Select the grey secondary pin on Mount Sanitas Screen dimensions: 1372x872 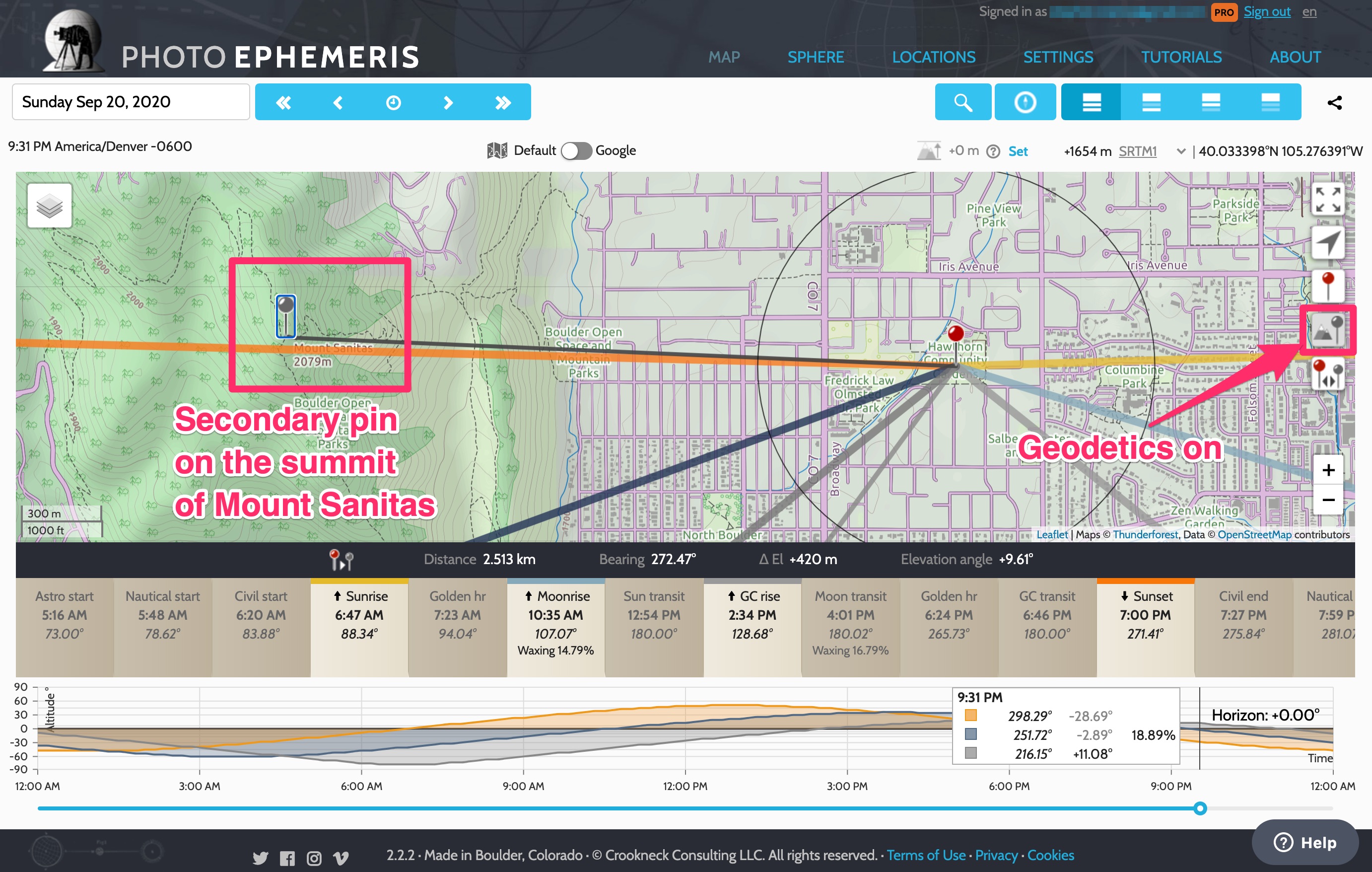285,316
